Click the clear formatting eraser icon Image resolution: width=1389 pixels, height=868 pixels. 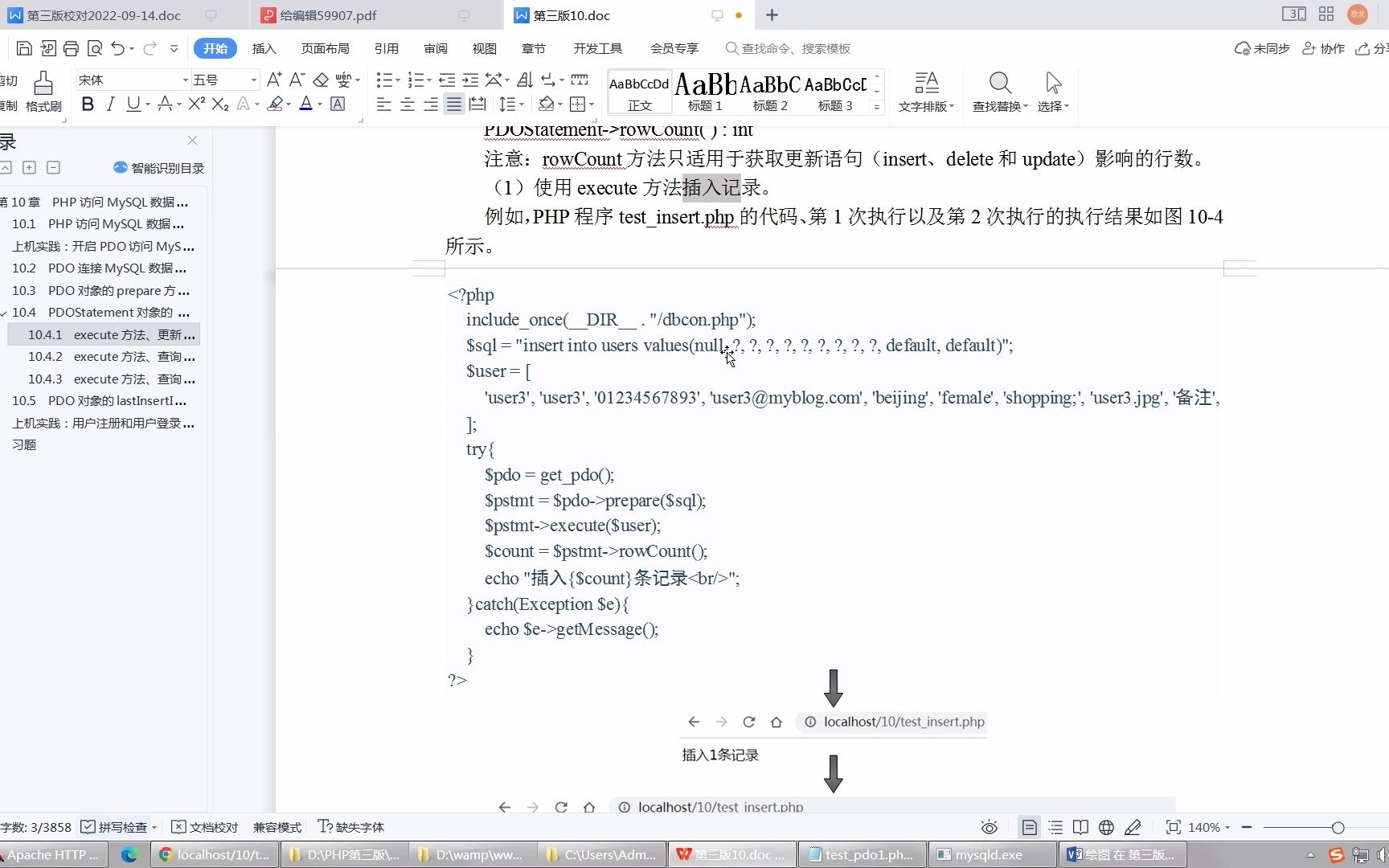321,80
